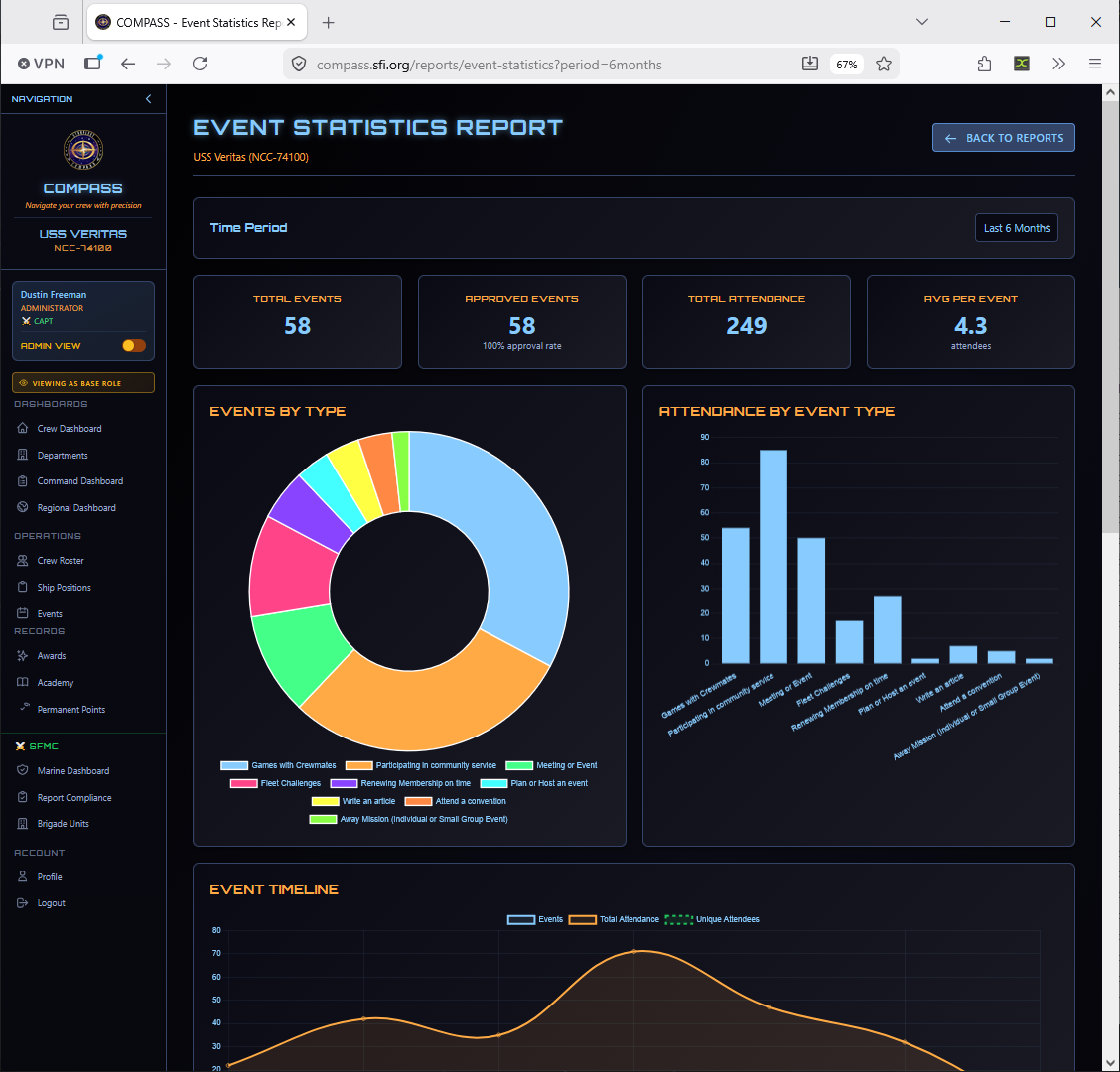Open the Crew Roster link

pyautogui.click(x=61, y=561)
